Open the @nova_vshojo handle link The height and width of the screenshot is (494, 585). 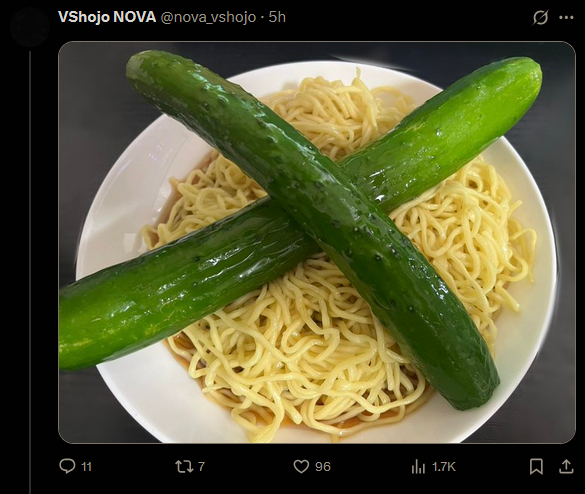[208, 17]
